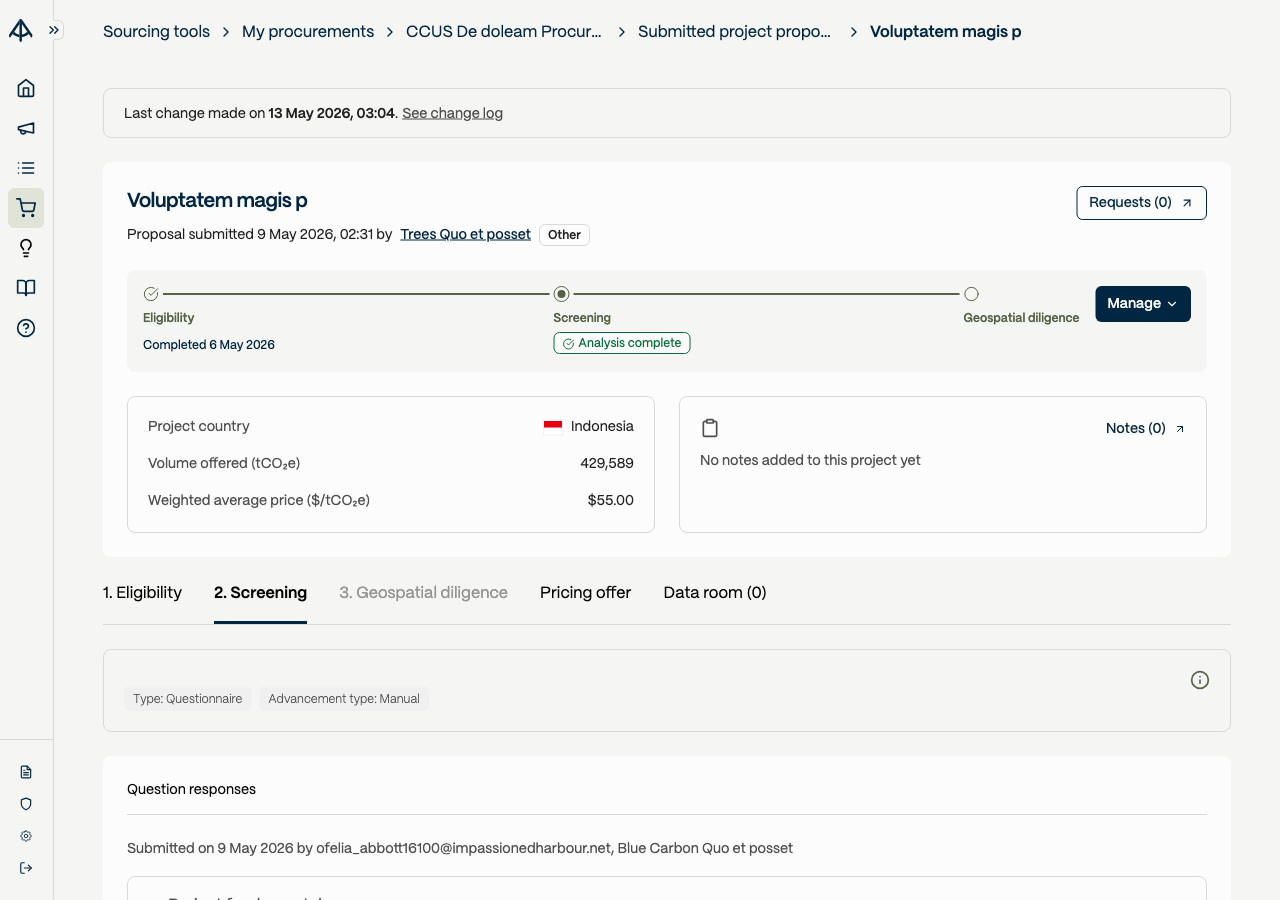The image size is (1280, 900).
Task: Open the shield icon in sidebar
Action: (x=26, y=804)
